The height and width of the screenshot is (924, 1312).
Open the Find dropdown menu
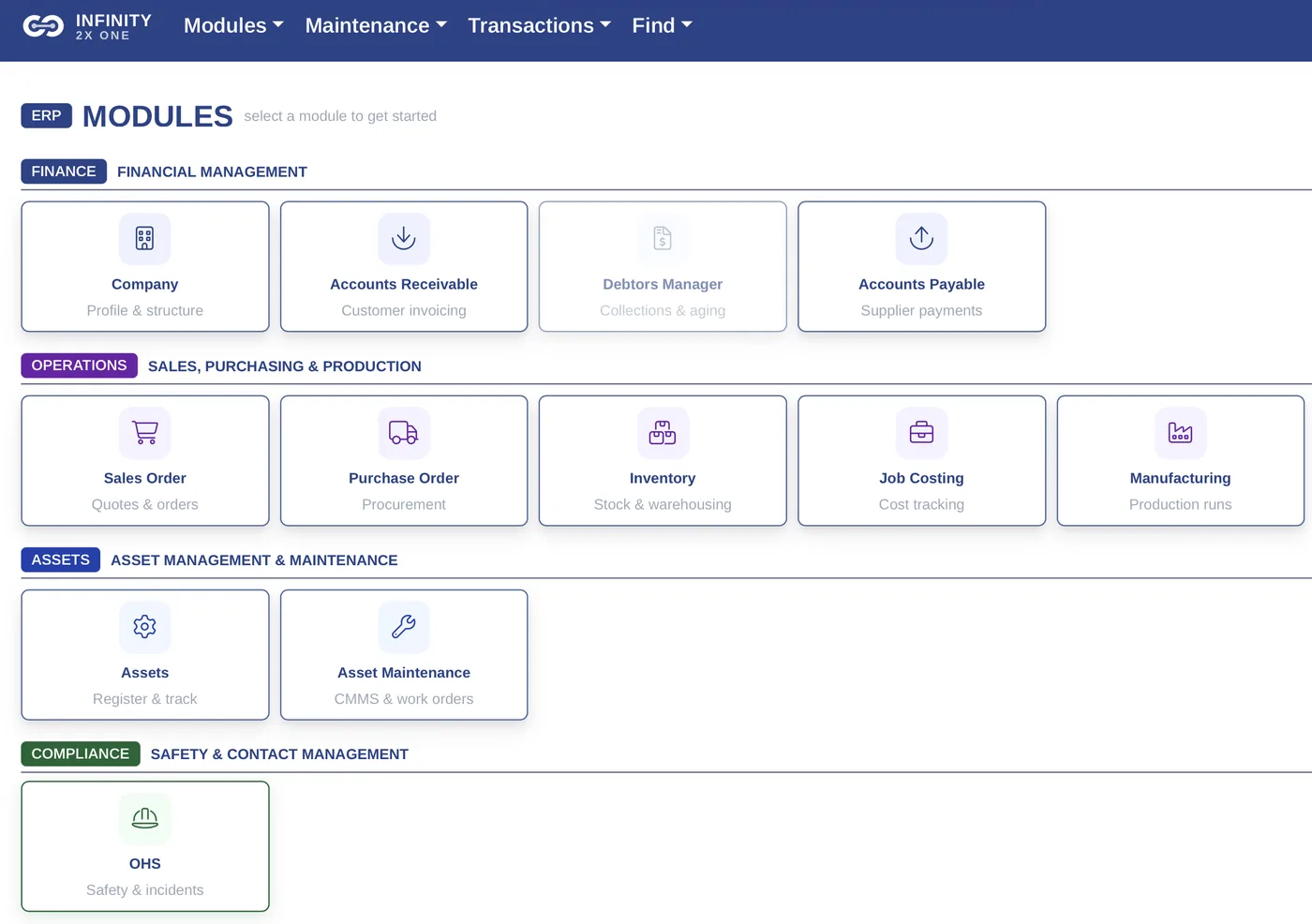pos(662,25)
